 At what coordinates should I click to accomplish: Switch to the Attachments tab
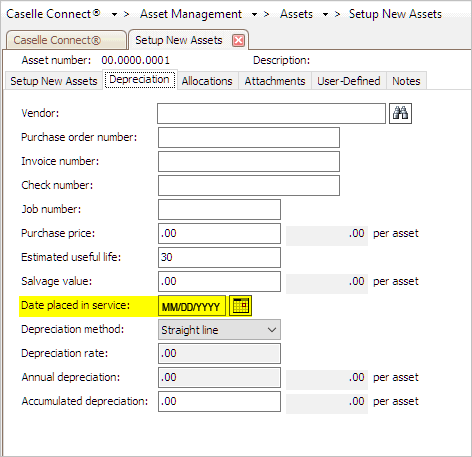275,81
